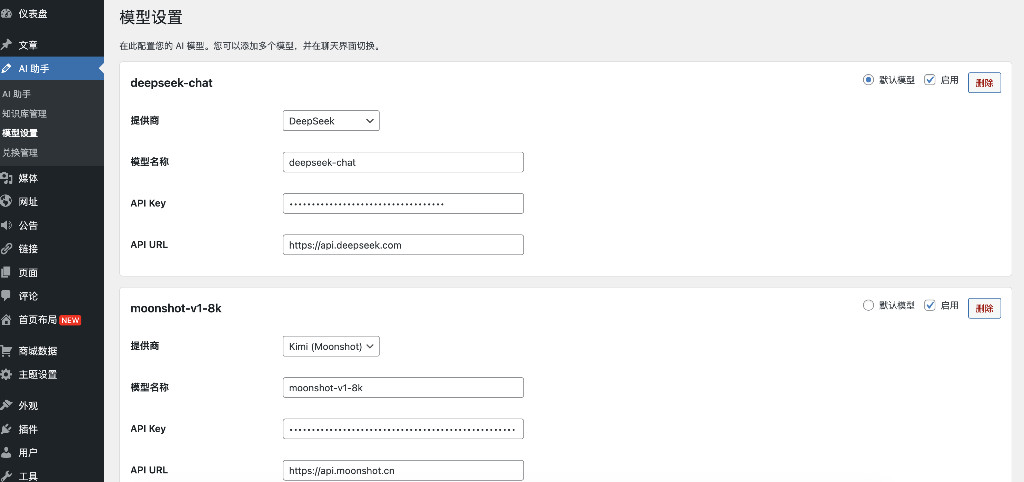Open the DeepSeek provider dropdown
The width and height of the screenshot is (1024, 482).
[x=331, y=121]
